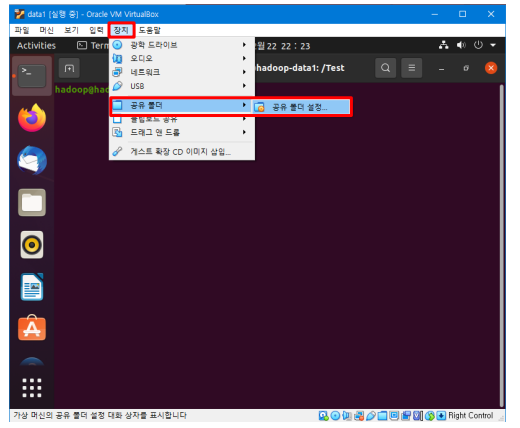Open the 머신 menu
The height and width of the screenshot is (428, 520).
coord(46,30)
